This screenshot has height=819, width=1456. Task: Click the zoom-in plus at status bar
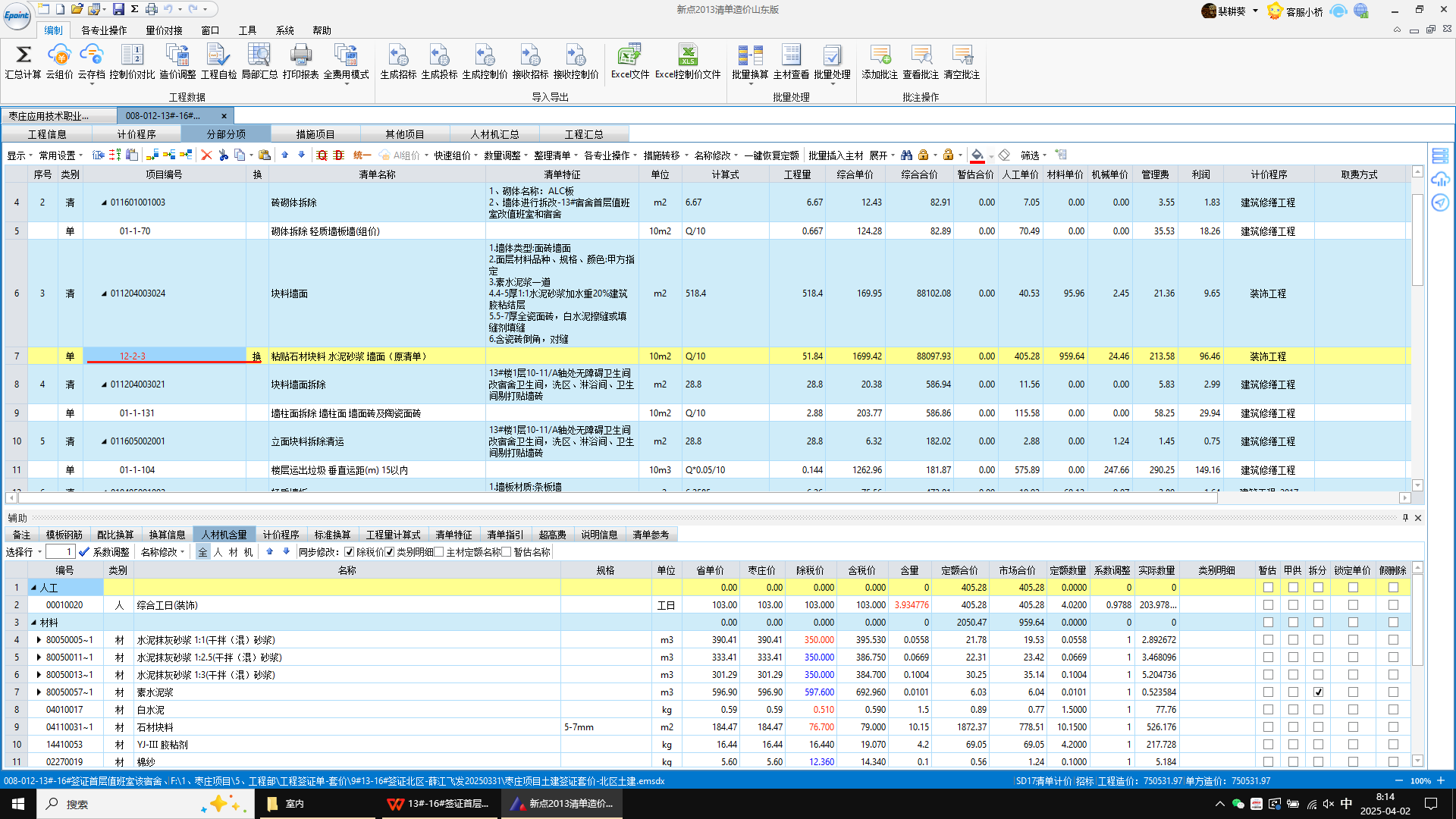click(x=1441, y=780)
